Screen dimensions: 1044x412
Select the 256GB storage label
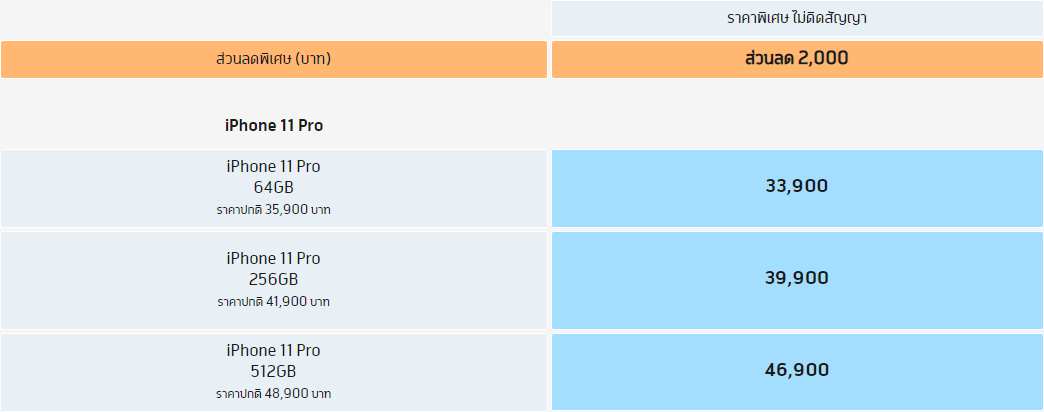[x=273, y=279]
